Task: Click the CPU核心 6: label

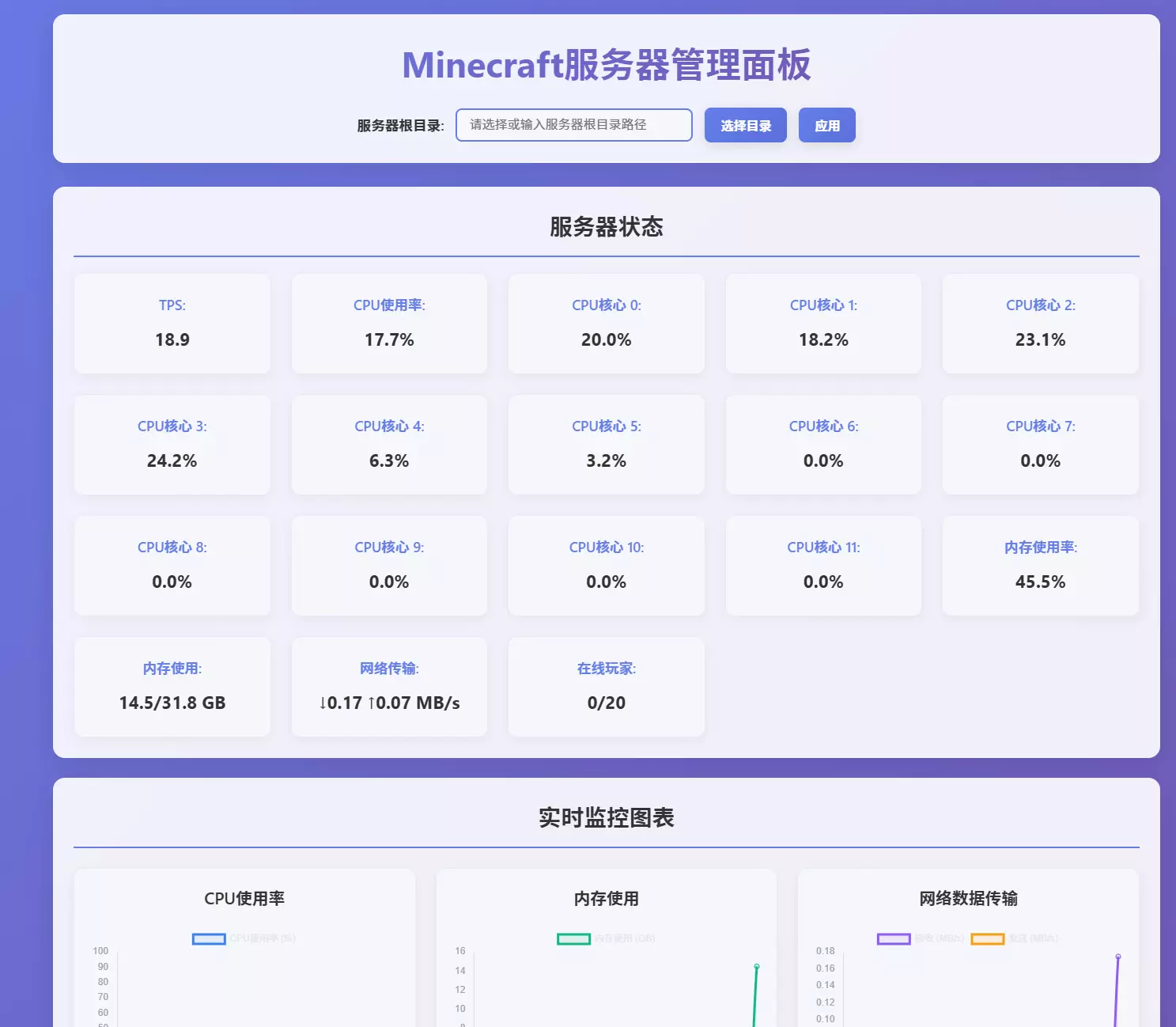Action: click(823, 426)
